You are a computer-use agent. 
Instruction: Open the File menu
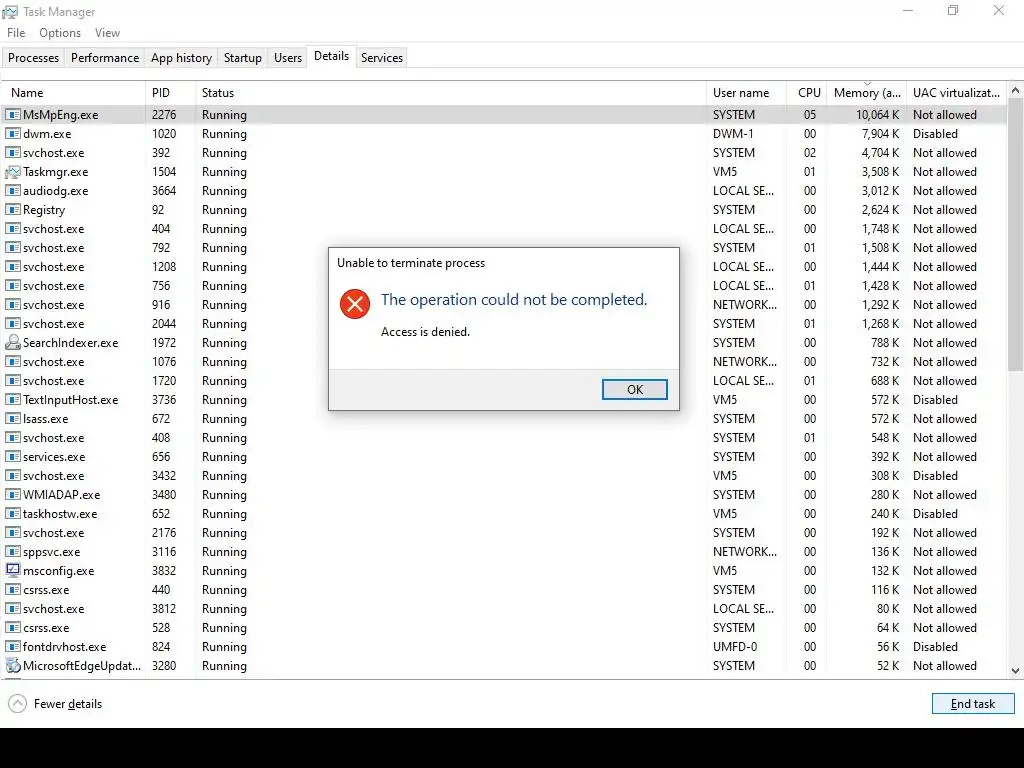coord(16,33)
